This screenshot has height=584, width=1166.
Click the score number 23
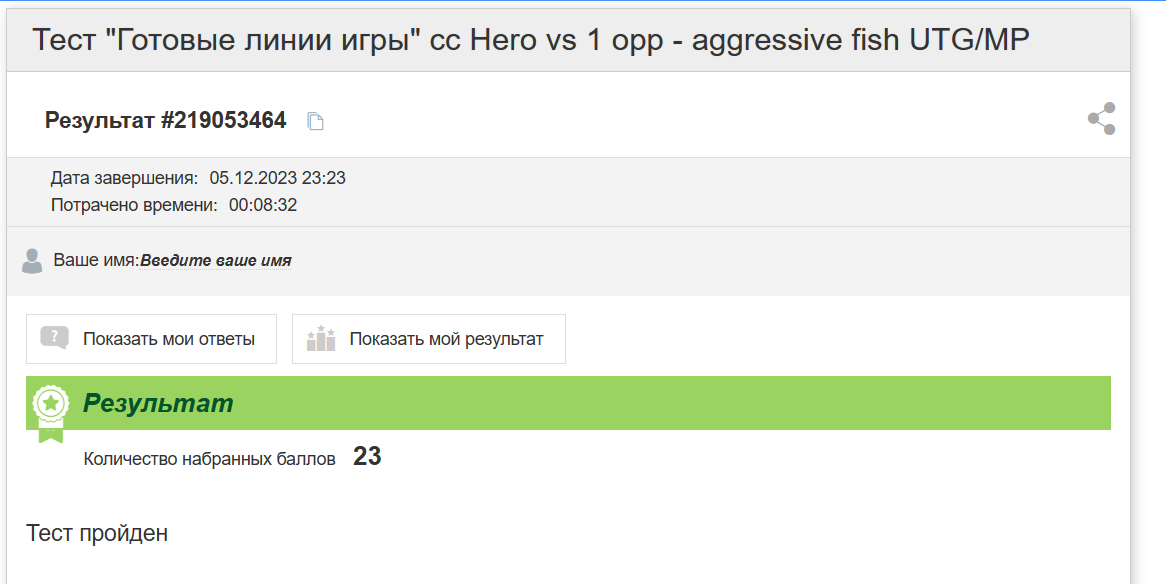tap(367, 456)
